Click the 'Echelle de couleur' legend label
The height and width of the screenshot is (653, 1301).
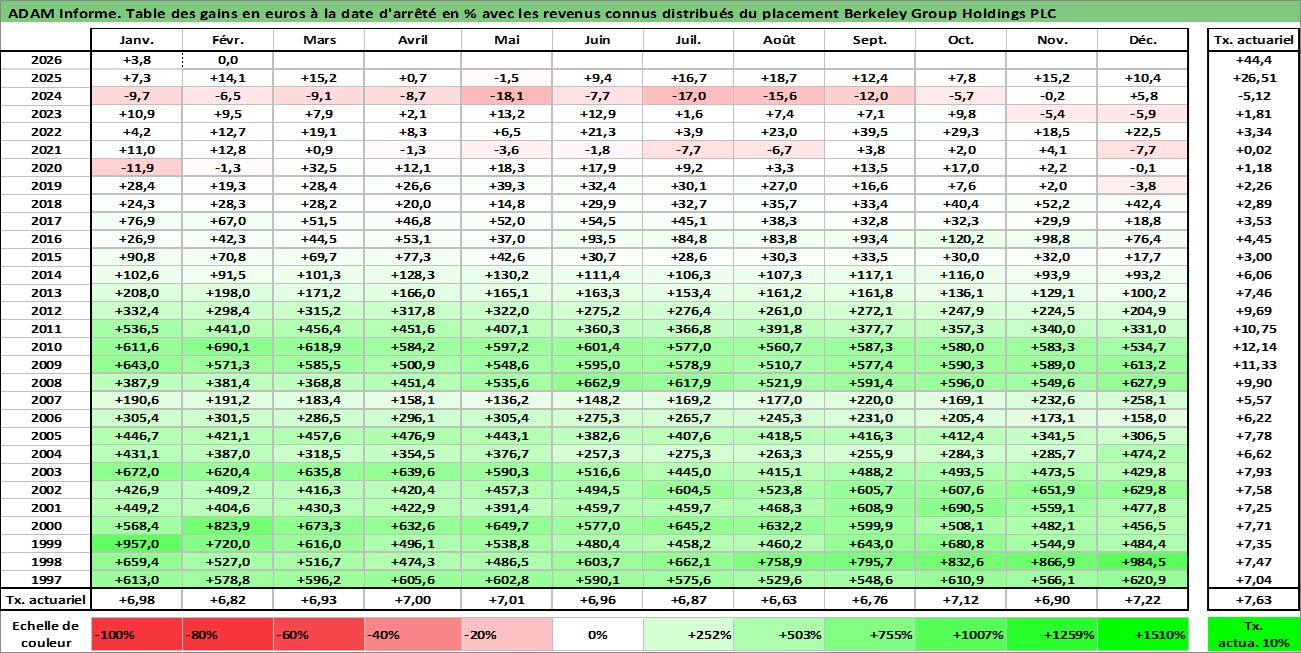point(46,634)
